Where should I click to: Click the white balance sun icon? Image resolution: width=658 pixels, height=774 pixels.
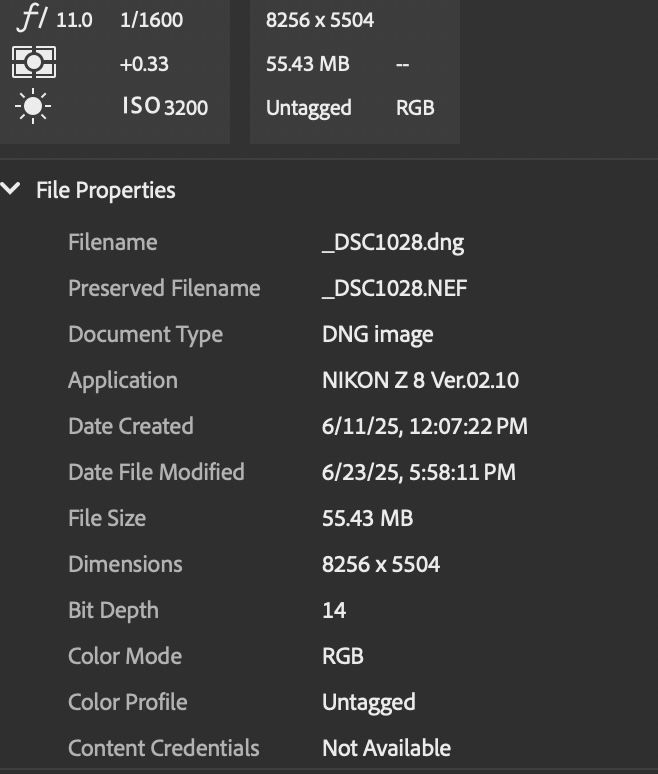coord(34,107)
